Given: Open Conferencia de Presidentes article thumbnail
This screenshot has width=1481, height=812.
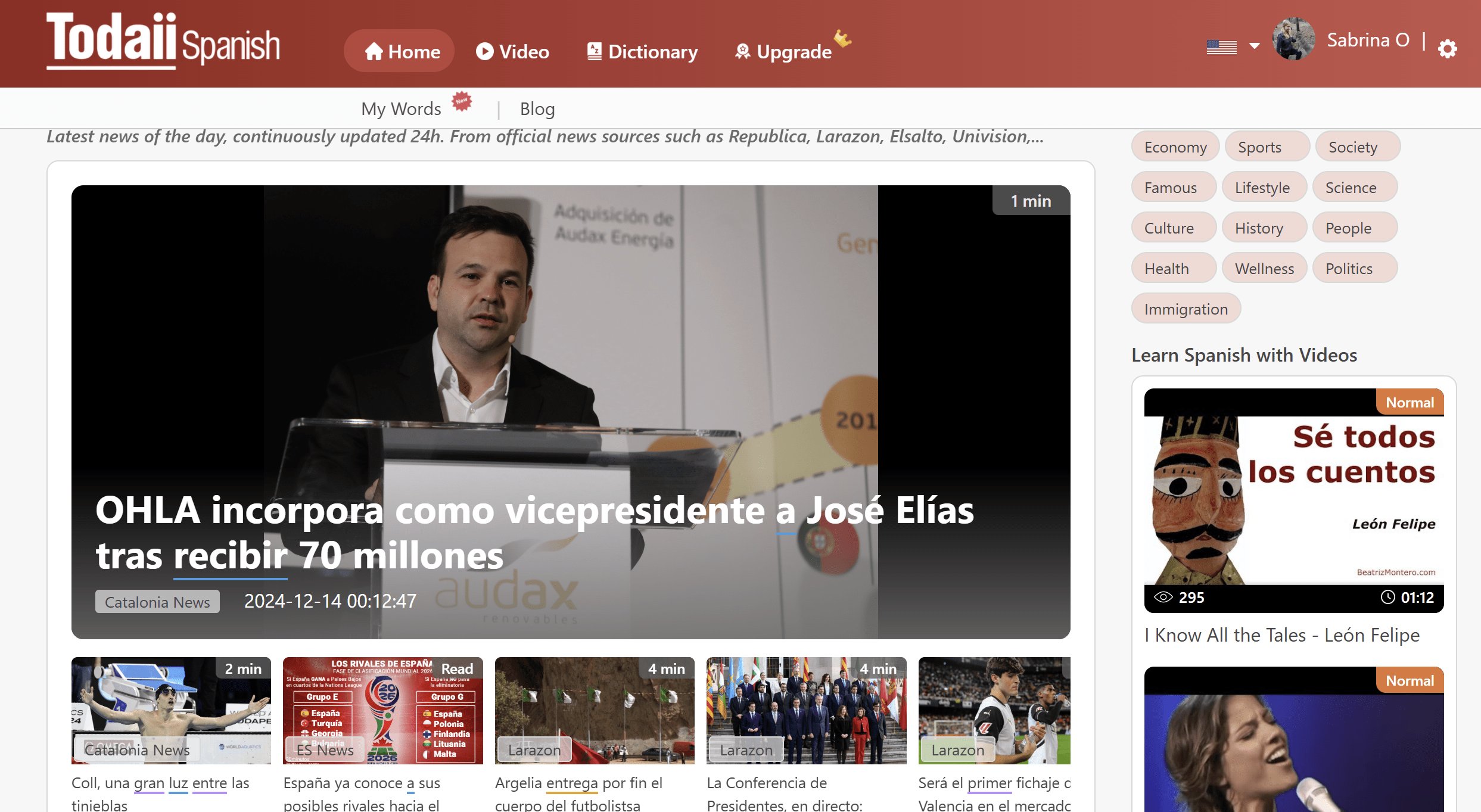Looking at the screenshot, I should click(x=806, y=710).
